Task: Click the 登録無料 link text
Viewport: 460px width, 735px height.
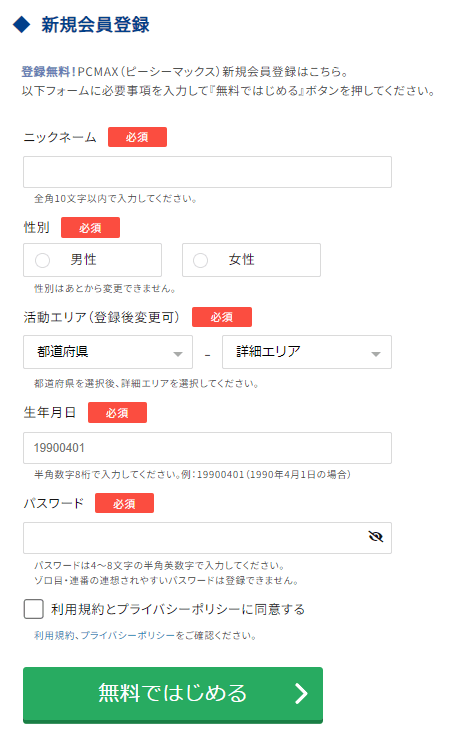Action: [x=46, y=72]
